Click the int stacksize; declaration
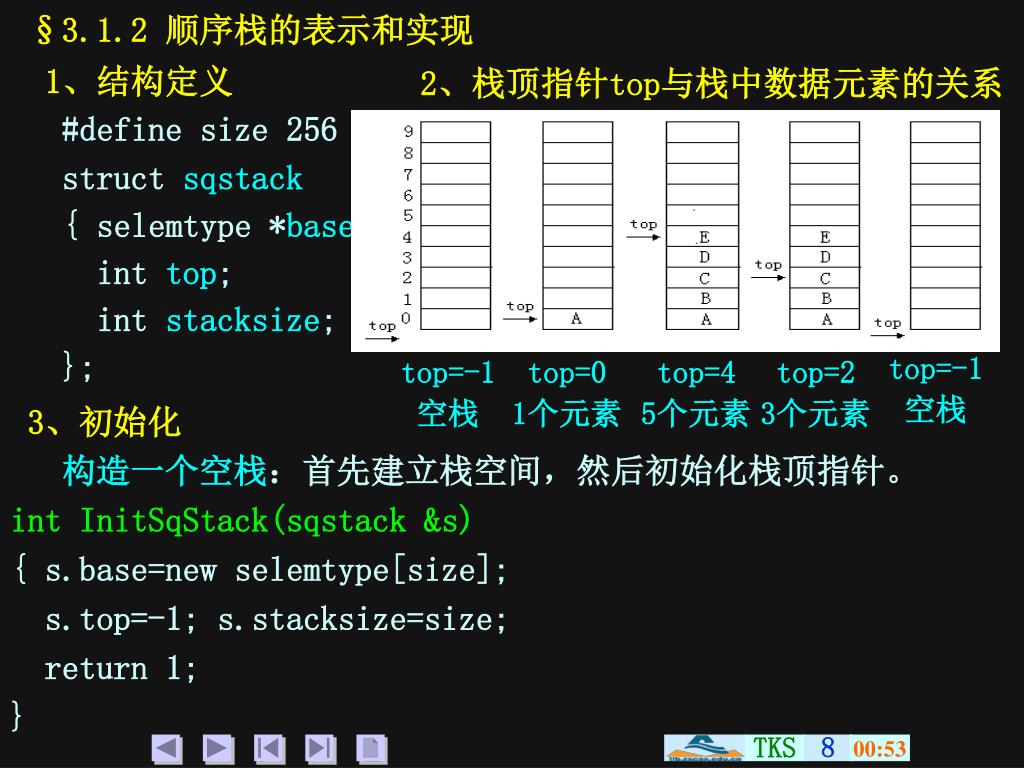Screen dimensions: 1024x768 pos(216,321)
